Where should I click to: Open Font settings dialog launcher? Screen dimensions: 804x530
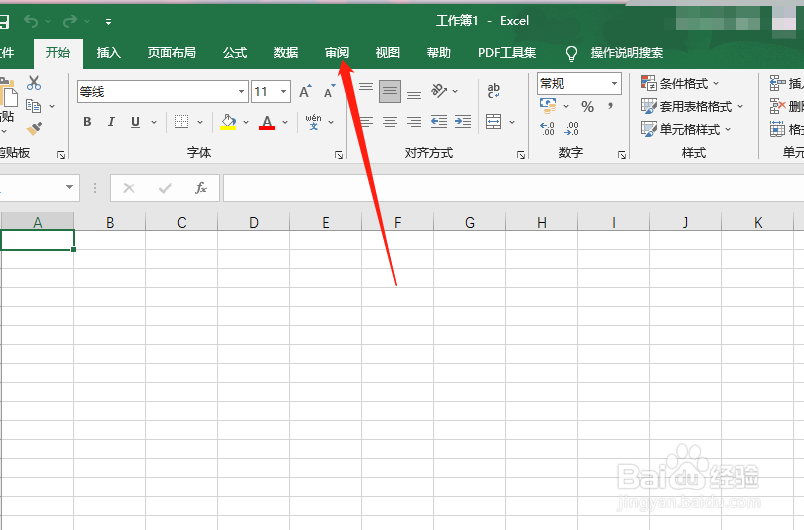339,155
